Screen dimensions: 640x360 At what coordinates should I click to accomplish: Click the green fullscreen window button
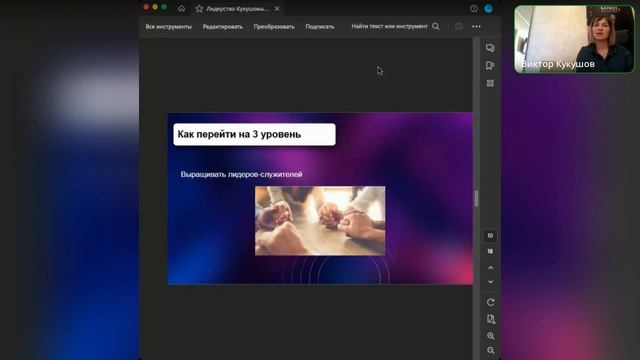click(164, 7)
